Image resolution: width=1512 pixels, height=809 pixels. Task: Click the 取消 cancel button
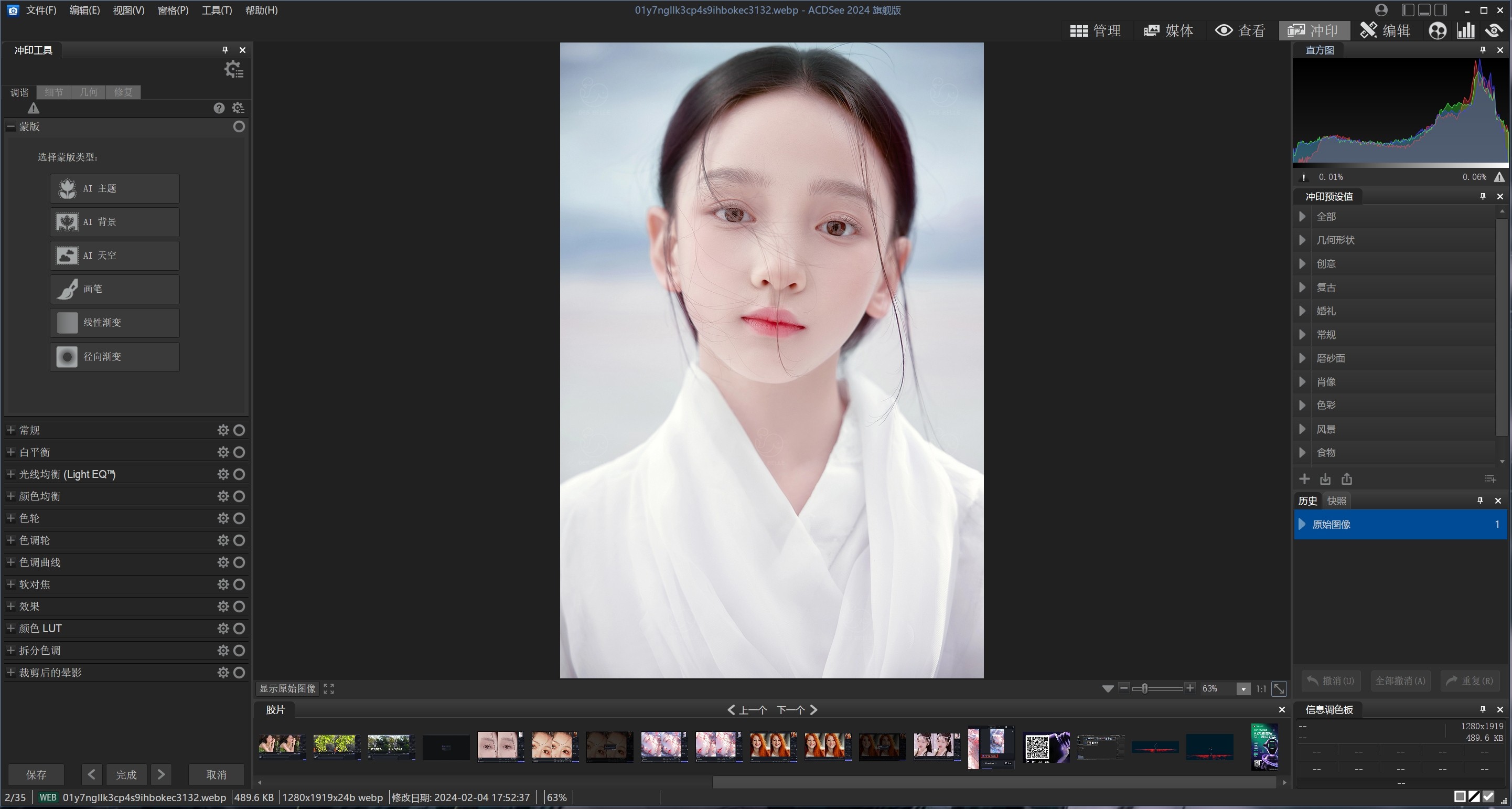(216, 775)
